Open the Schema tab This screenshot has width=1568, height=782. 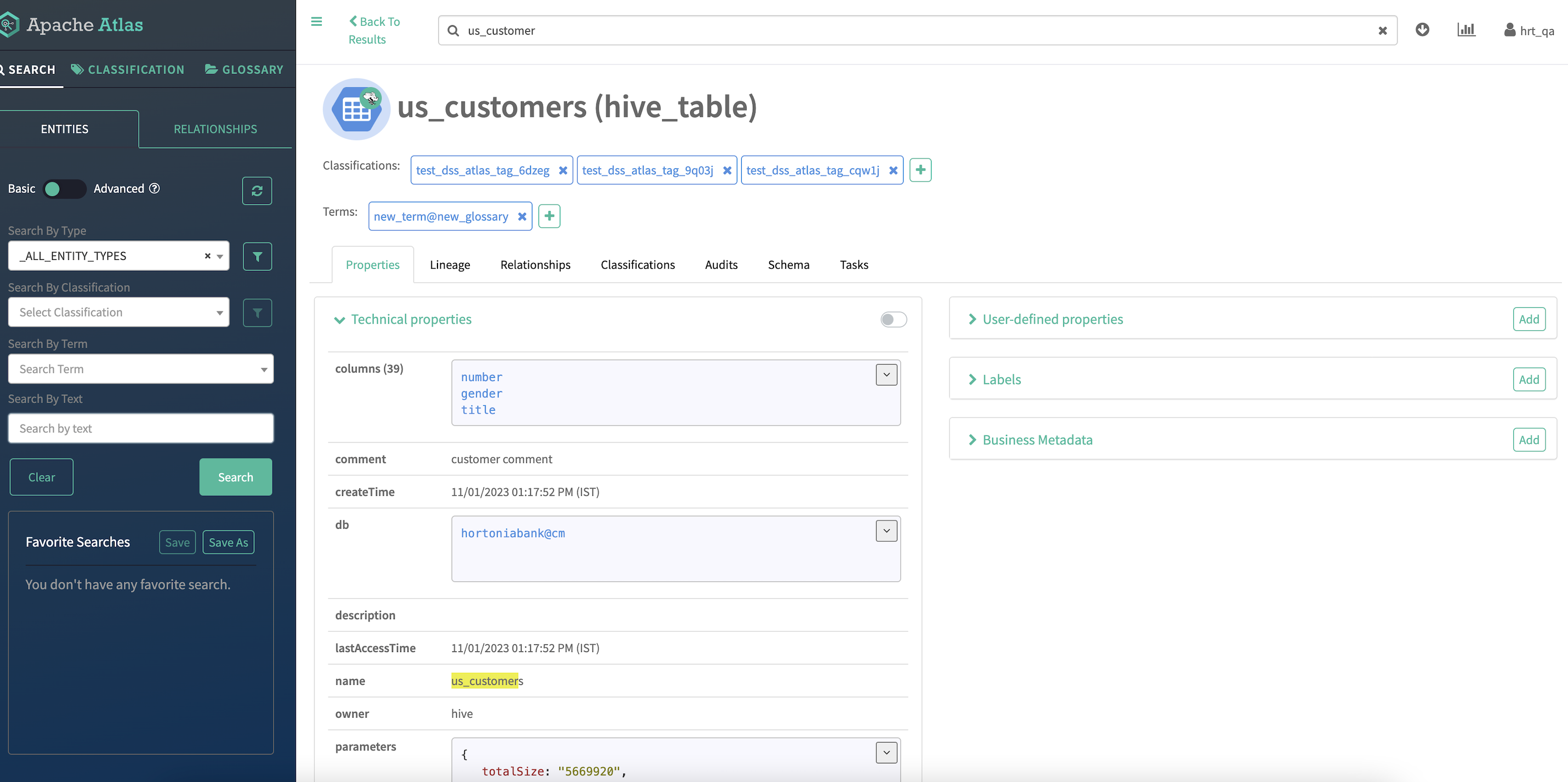pos(788,265)
